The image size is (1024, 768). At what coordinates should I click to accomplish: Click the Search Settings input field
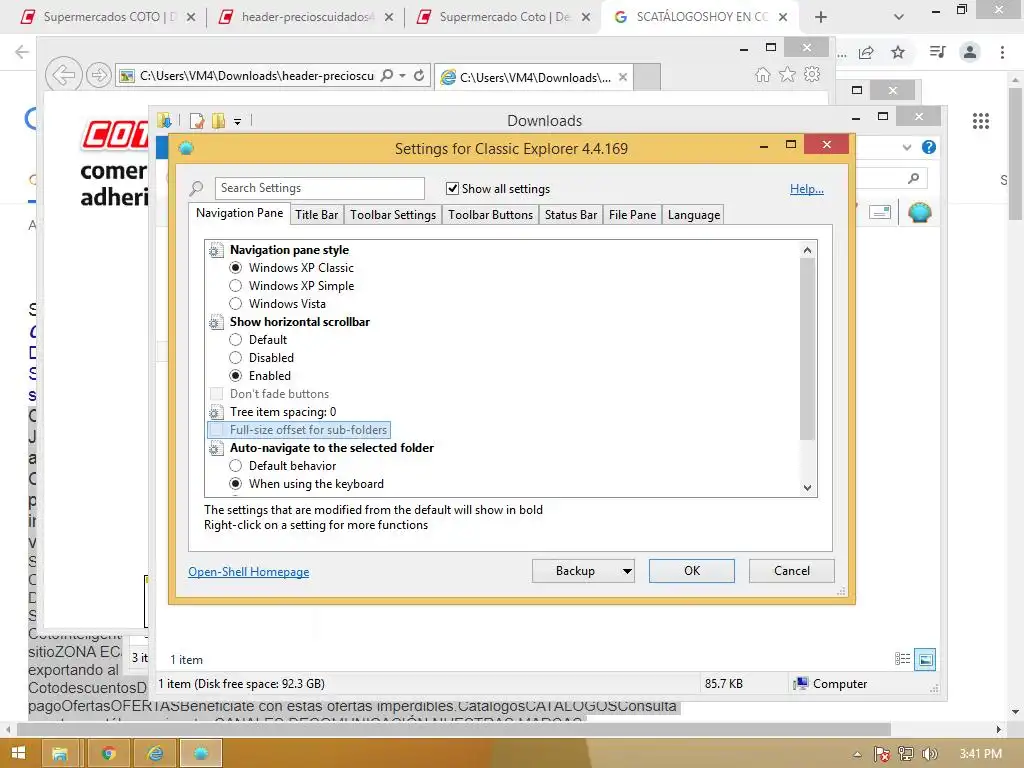[319, 188]
